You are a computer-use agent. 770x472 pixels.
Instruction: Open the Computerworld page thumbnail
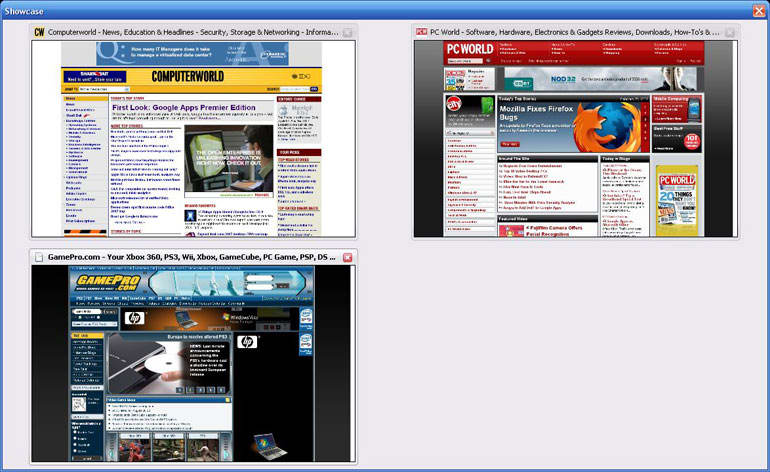193,139
